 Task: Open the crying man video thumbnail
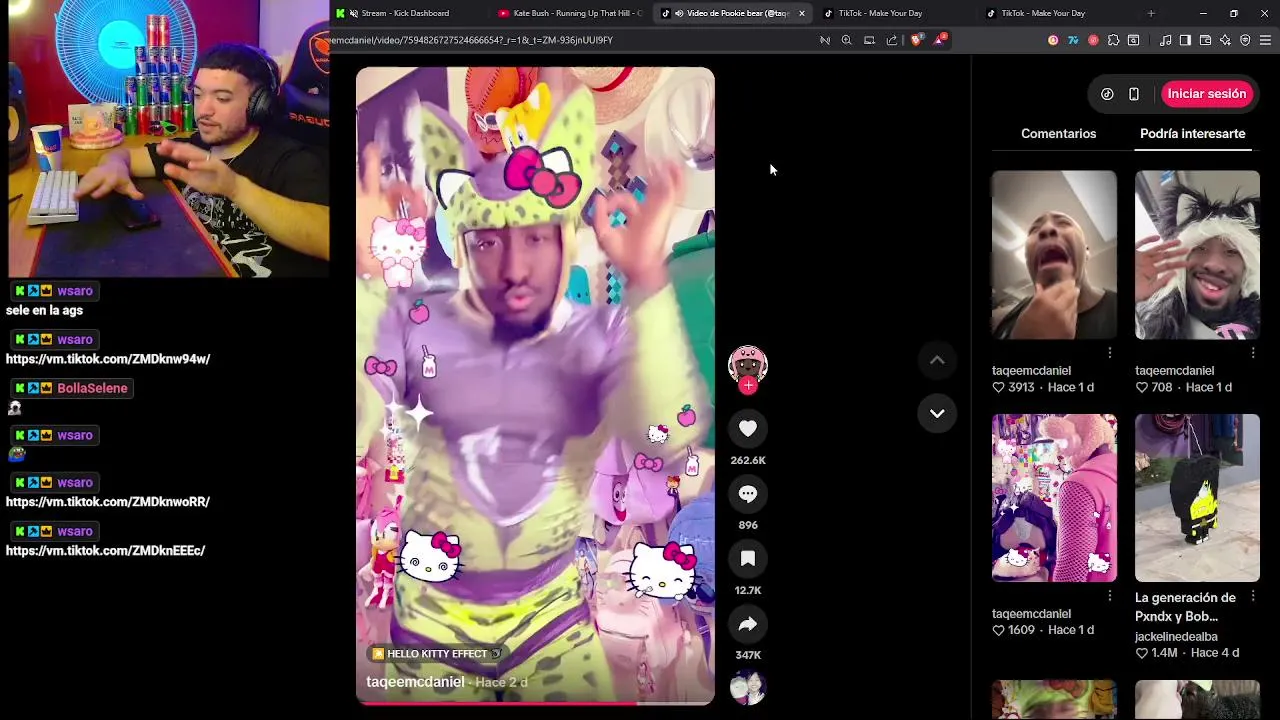tap(1054, 255)
